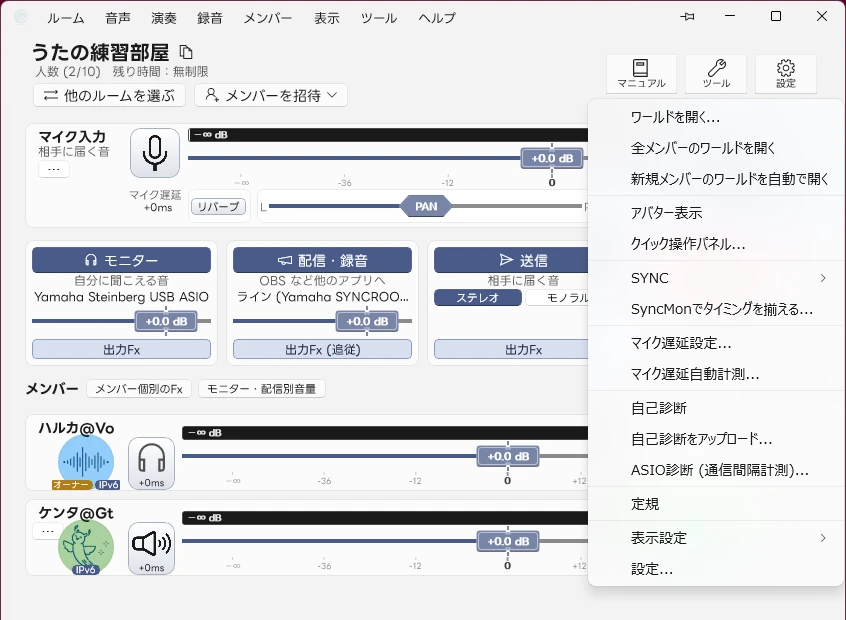
Task: Toggle the リバーブ button
Action: [x=219, y=207]
